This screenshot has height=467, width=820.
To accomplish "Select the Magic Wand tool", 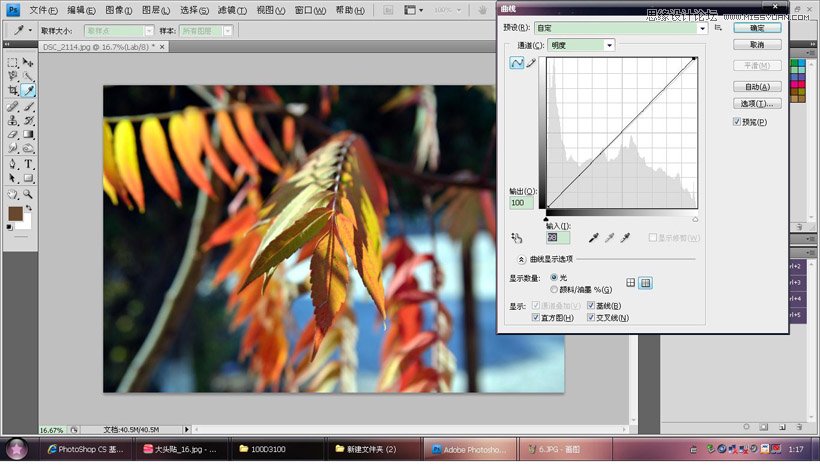I will [x=28, y=76].
